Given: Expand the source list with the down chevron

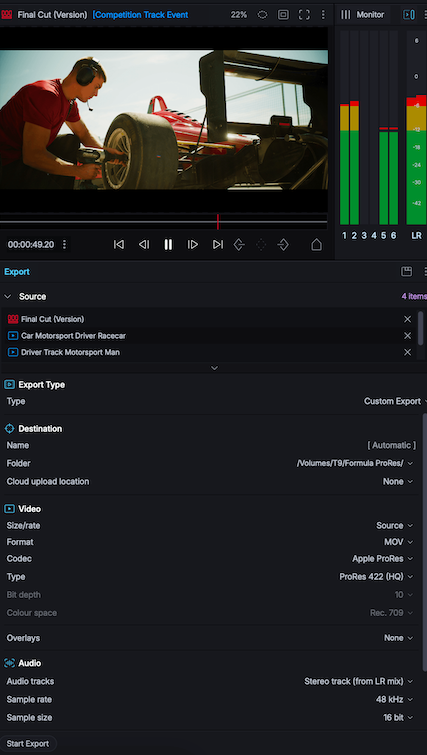Looking at the screenshot, I should 215,368.
